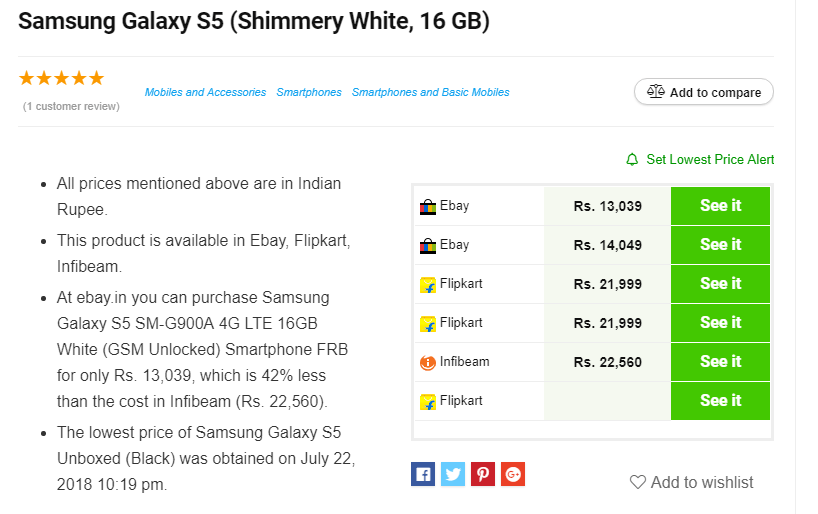Screen dimensions: 818x514
Task: Click the Infibeam store logo
Action: pyautogui.click(x=428, y=362)
